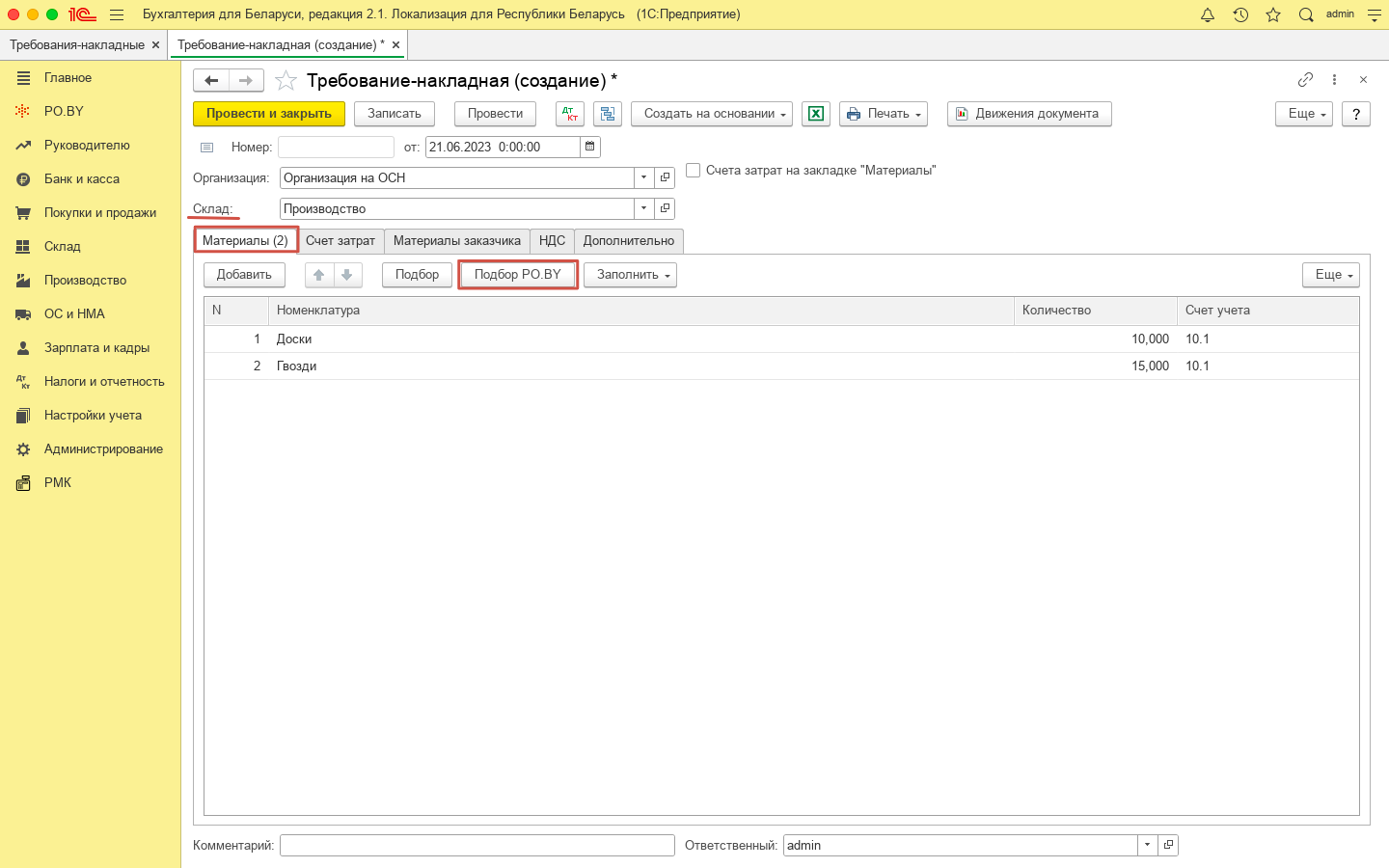The image size is (1389, 868).
Task: Open the Заполнить dropdown
Action: pos(631,275)
